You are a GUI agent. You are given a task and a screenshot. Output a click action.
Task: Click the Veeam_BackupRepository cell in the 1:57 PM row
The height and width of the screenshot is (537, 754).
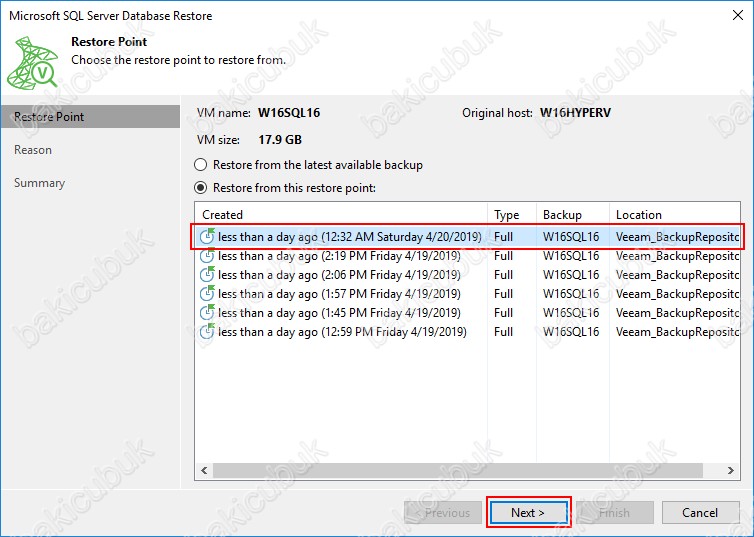tap(677, 294)
